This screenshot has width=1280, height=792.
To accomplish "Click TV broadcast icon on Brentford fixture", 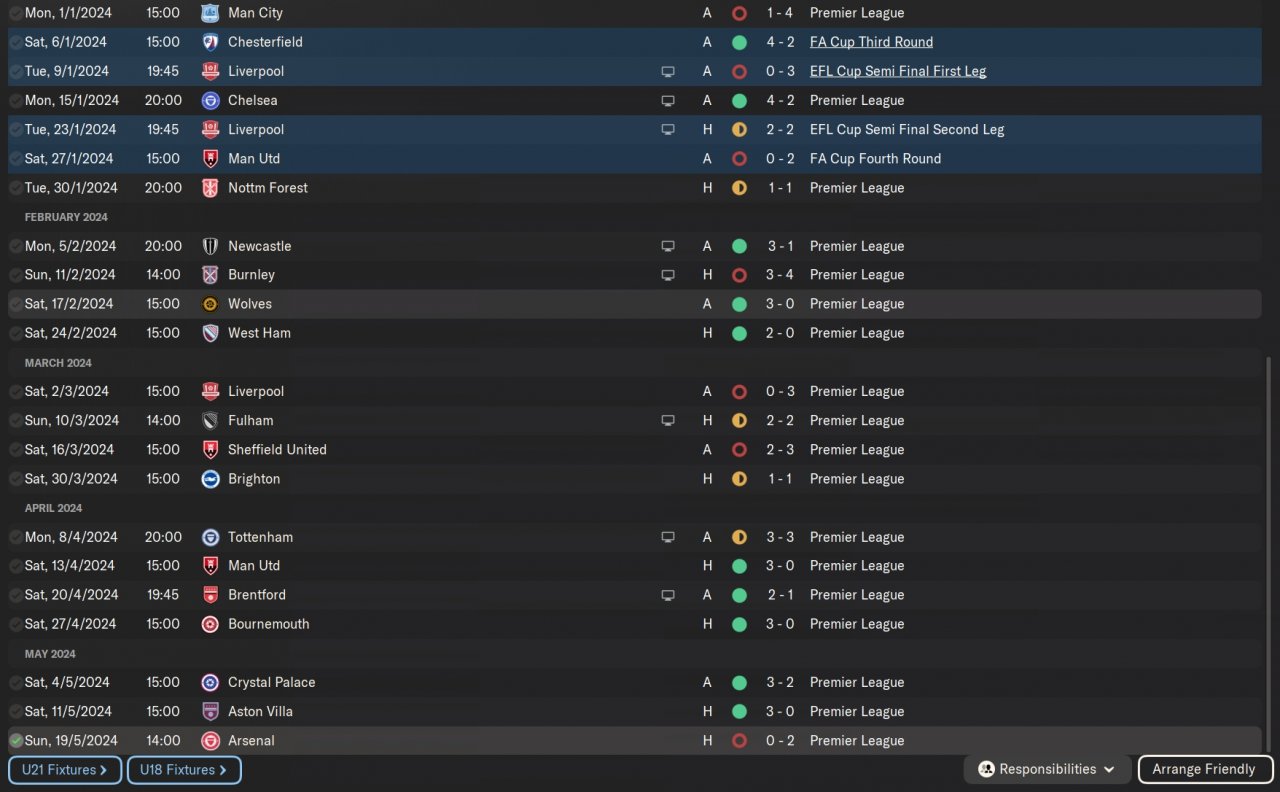I will 668,595.
